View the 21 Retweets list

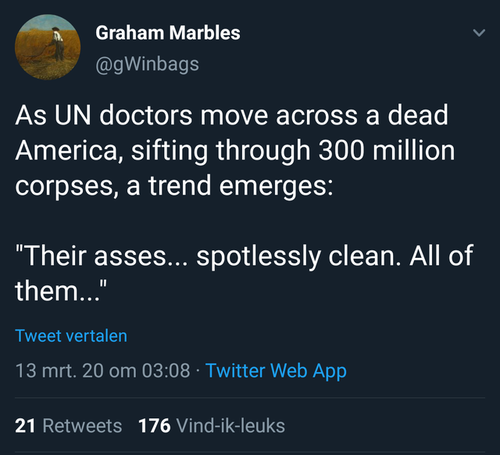pos(68,426)
